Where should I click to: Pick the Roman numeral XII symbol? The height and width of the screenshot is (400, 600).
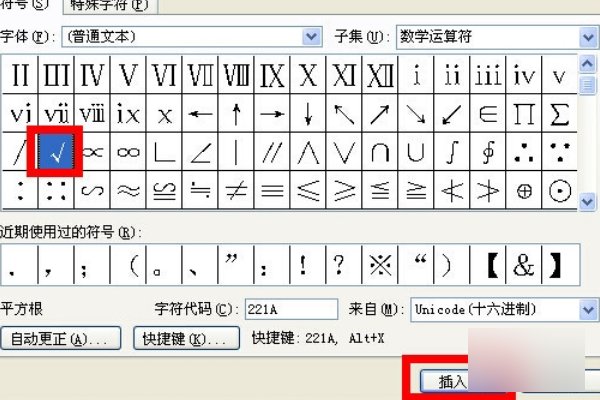(x=380, y=74)
